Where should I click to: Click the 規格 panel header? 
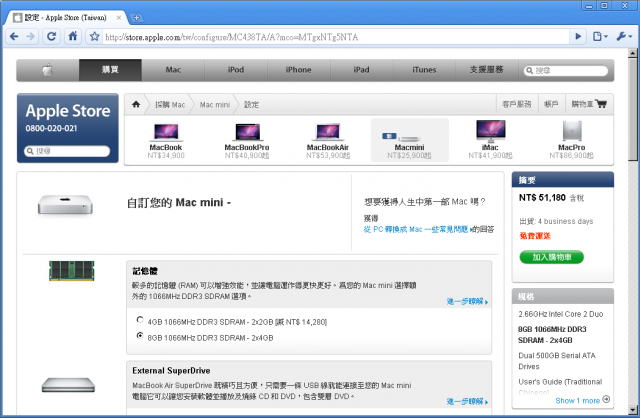point(563,296)
